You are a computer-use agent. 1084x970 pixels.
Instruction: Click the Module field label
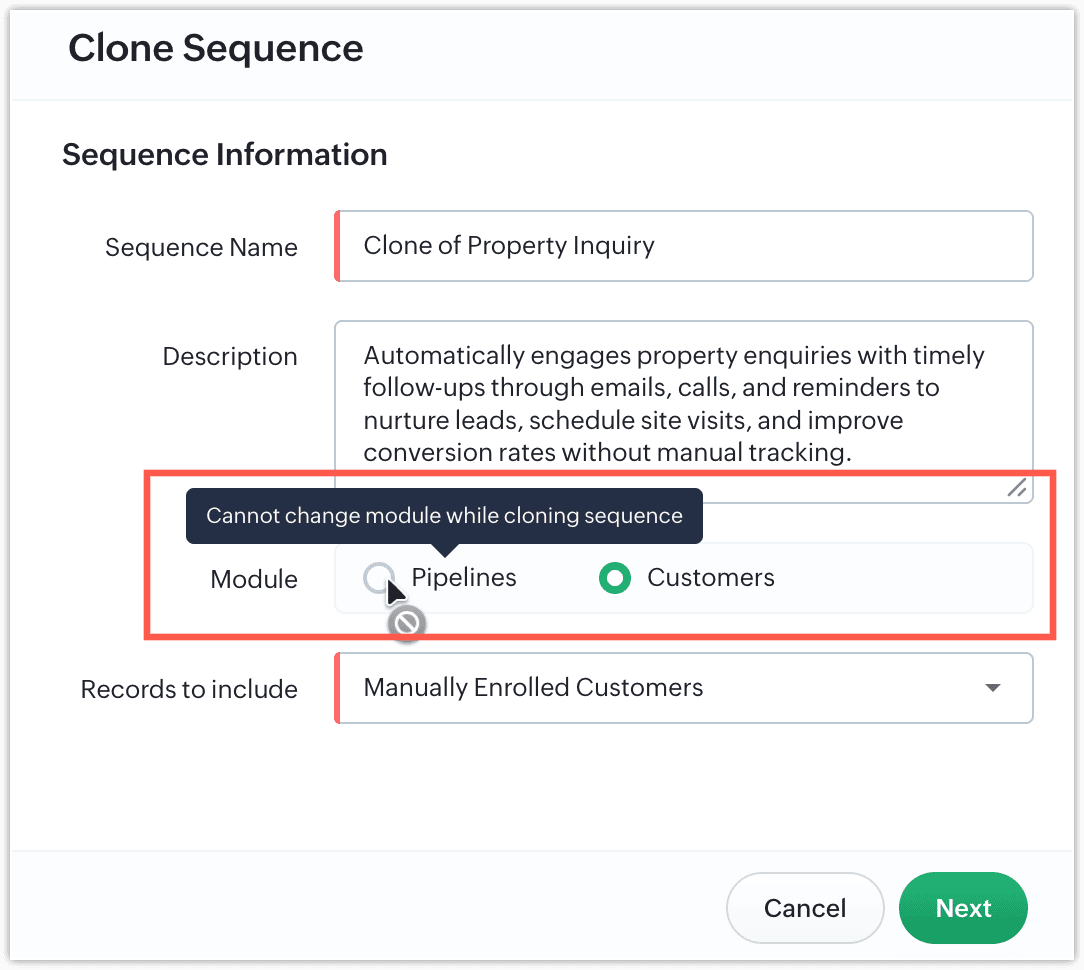pos(254,579)
